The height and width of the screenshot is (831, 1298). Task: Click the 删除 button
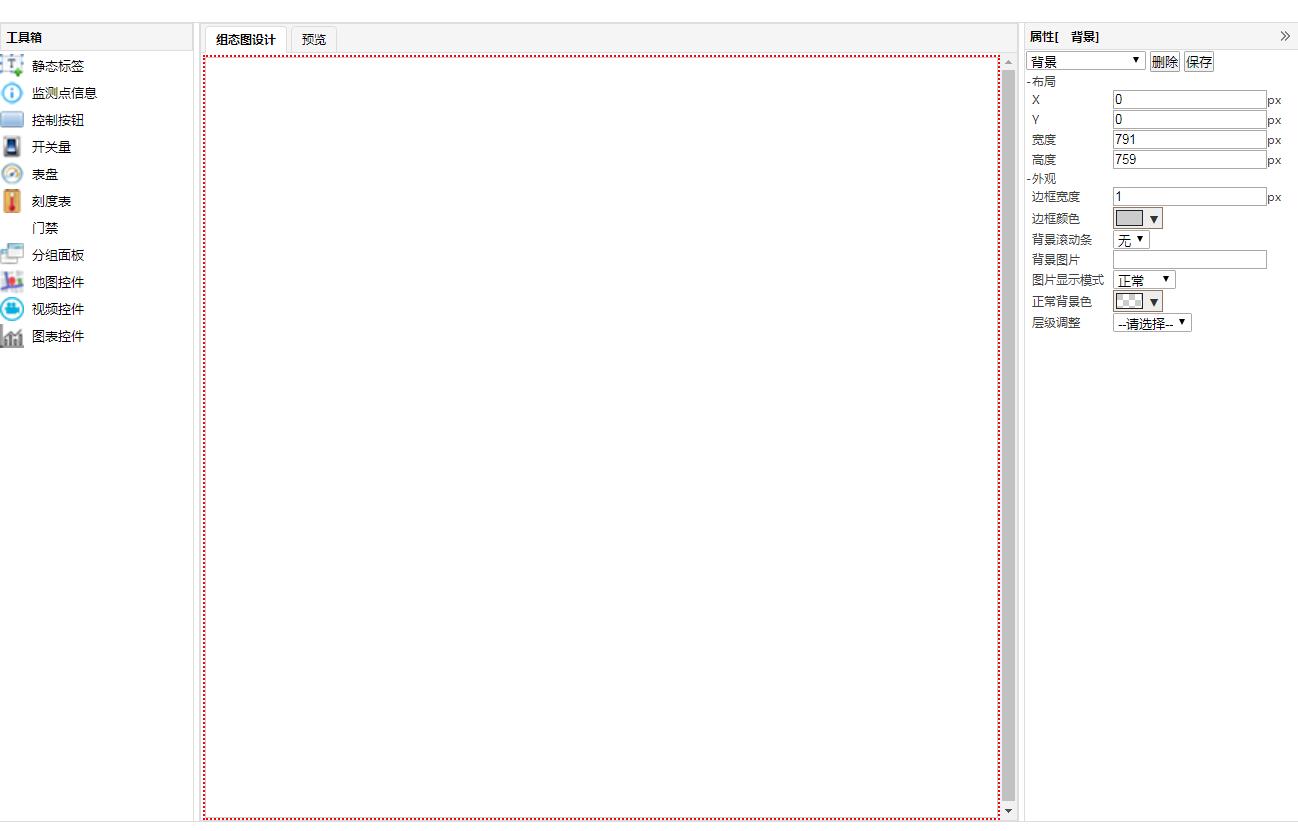click(1164, 62)
